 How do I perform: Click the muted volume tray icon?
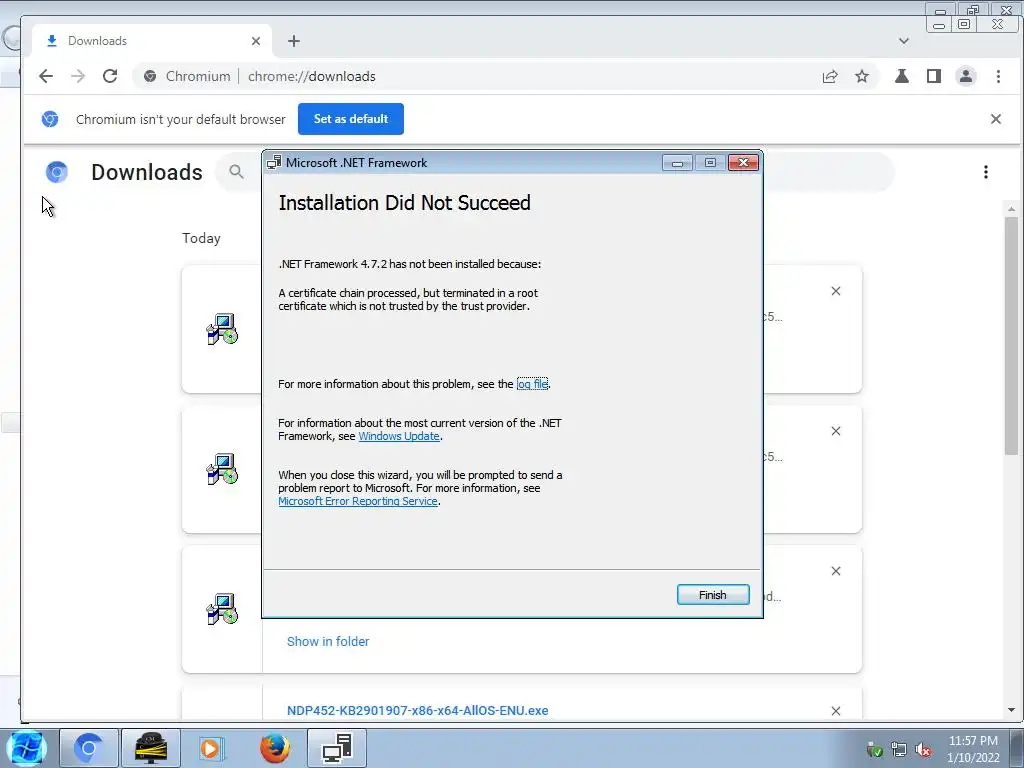pos(923,750)
